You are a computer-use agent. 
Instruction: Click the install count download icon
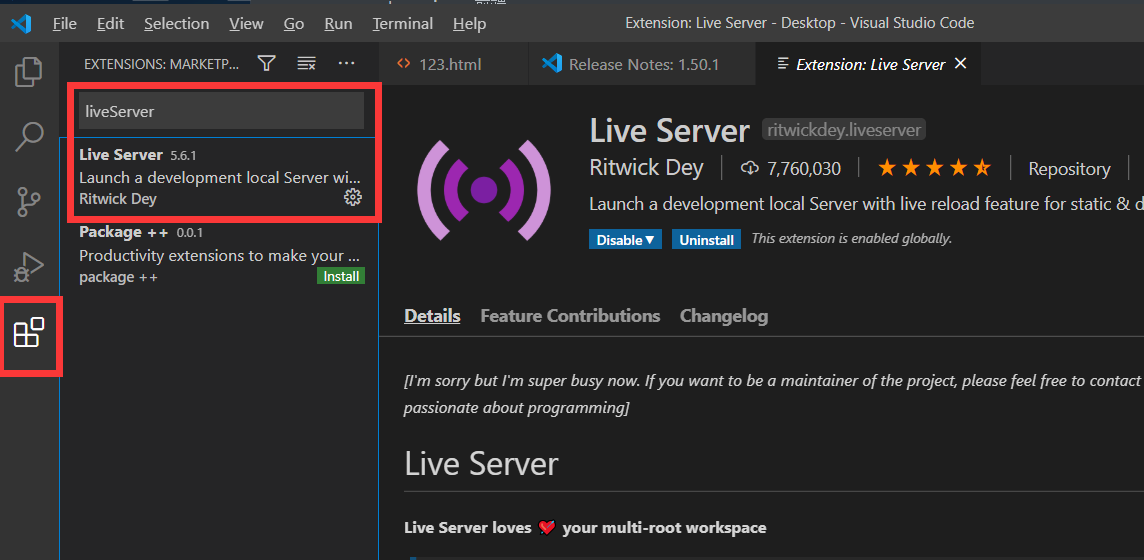click(x=750, y=169)
